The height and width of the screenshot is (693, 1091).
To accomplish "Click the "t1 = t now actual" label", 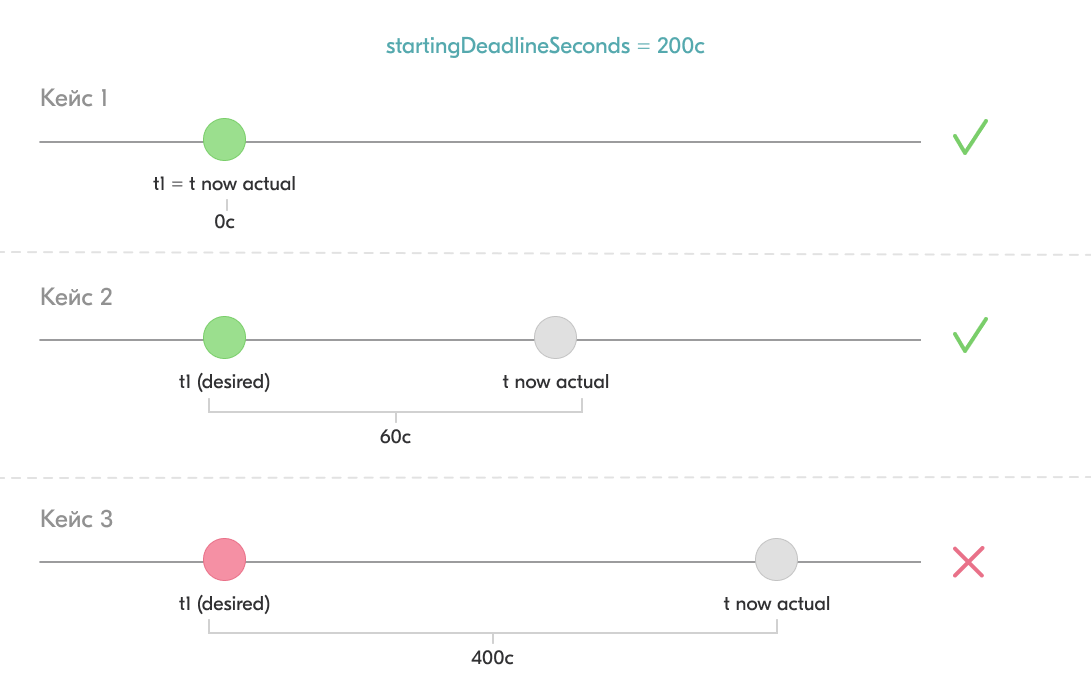I will coord(224,183).
